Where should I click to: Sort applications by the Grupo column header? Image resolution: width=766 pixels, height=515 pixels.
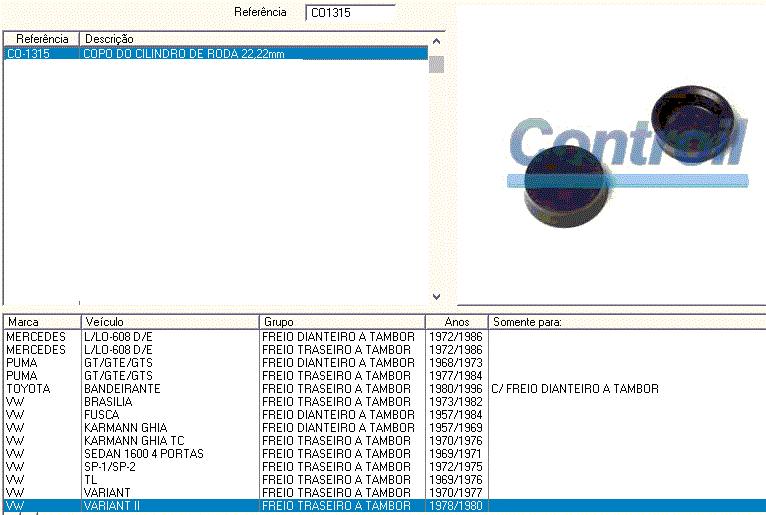[341, 322]
